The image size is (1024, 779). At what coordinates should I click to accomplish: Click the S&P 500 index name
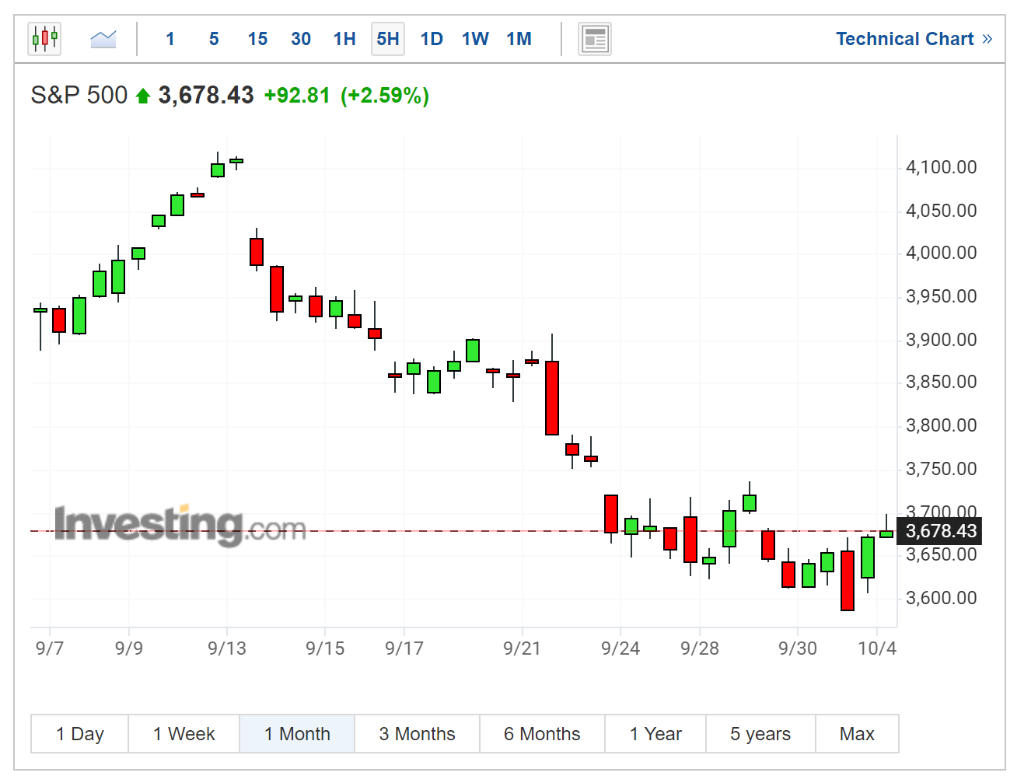point(79,95)
